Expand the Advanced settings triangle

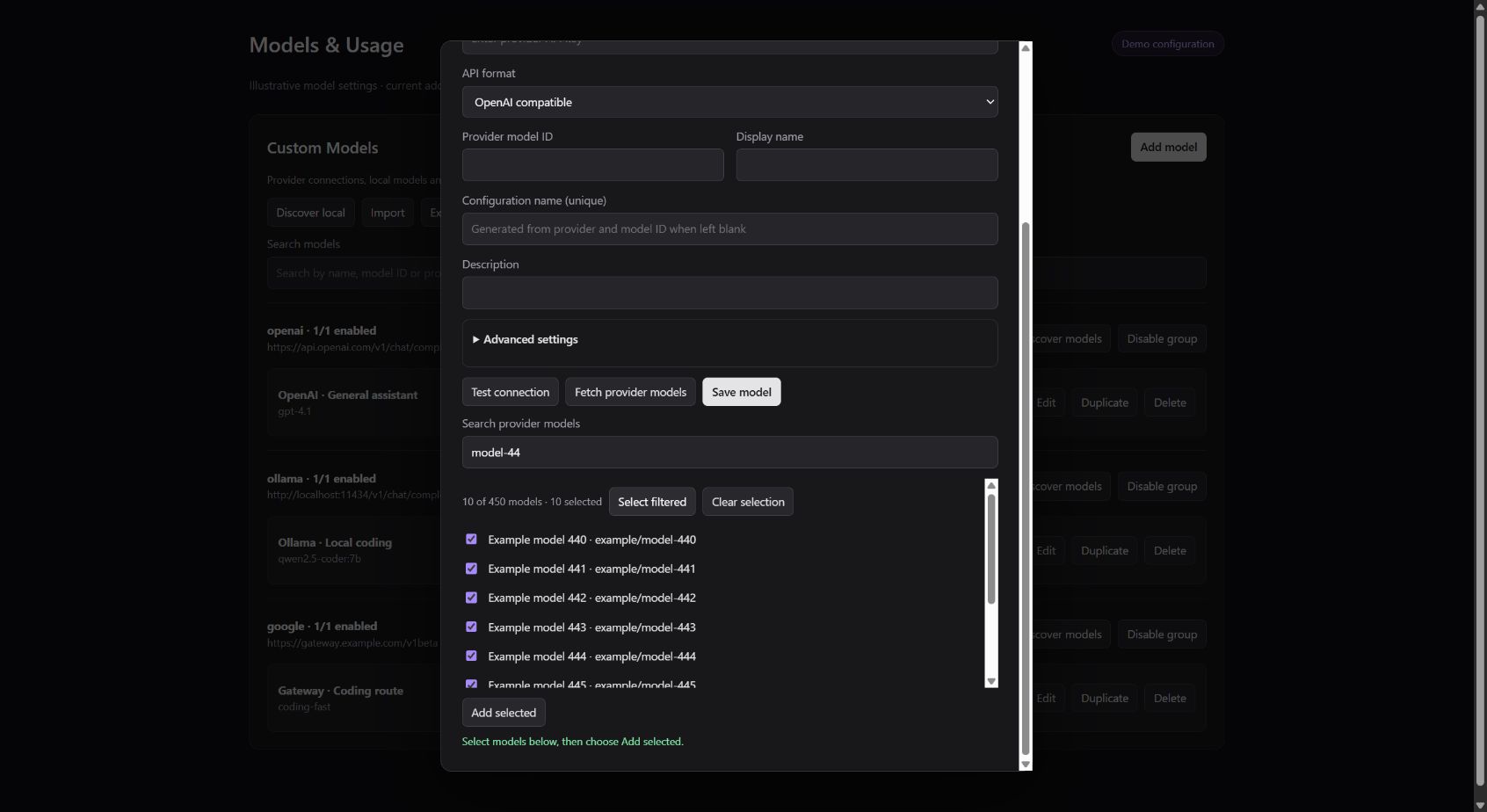click(476, 339)
